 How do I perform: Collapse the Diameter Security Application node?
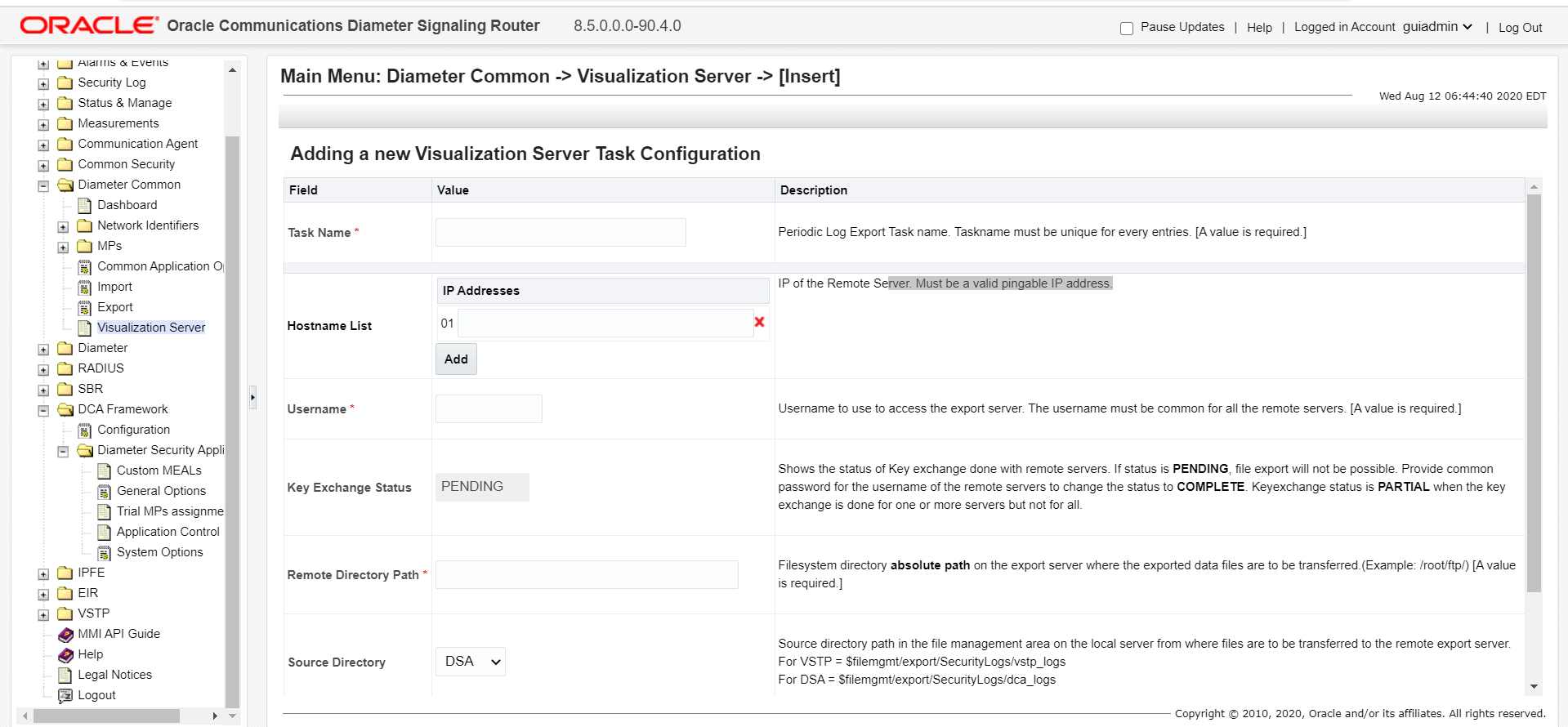(x=63, y=451)
